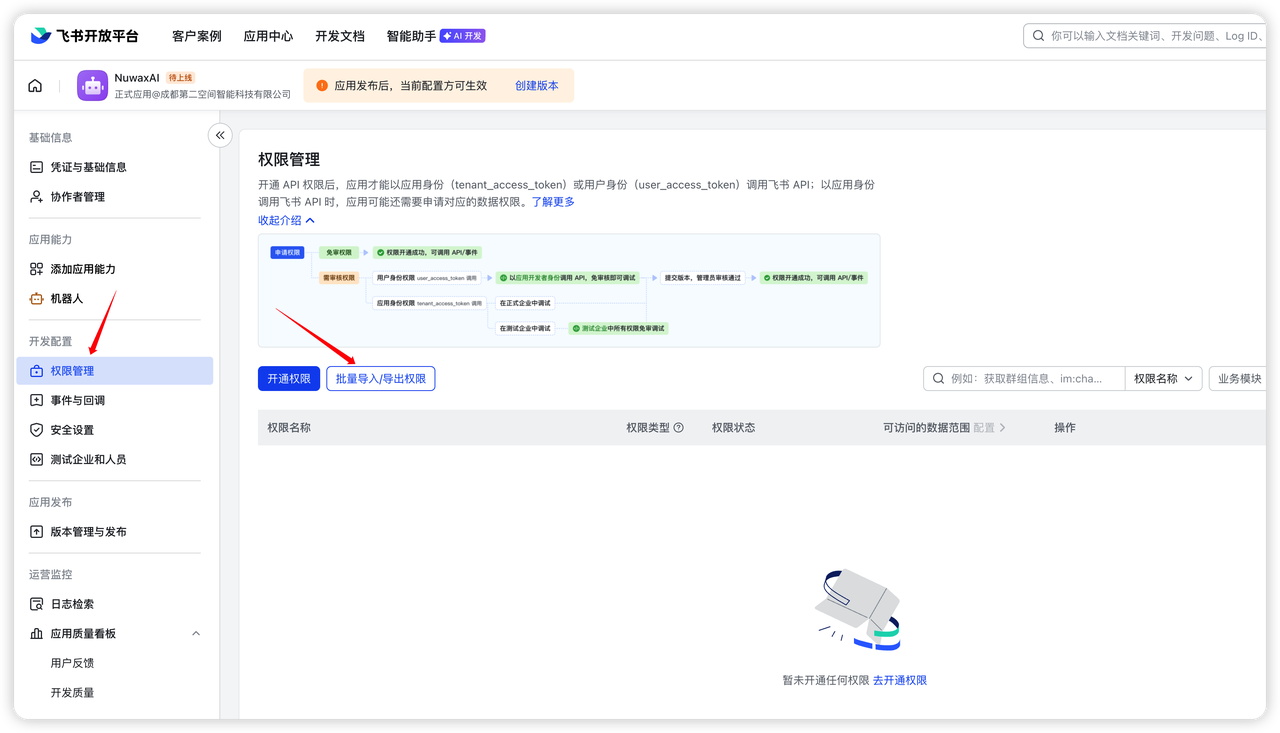Go to the home icon

pyautogui.click(x=35, y=86)
